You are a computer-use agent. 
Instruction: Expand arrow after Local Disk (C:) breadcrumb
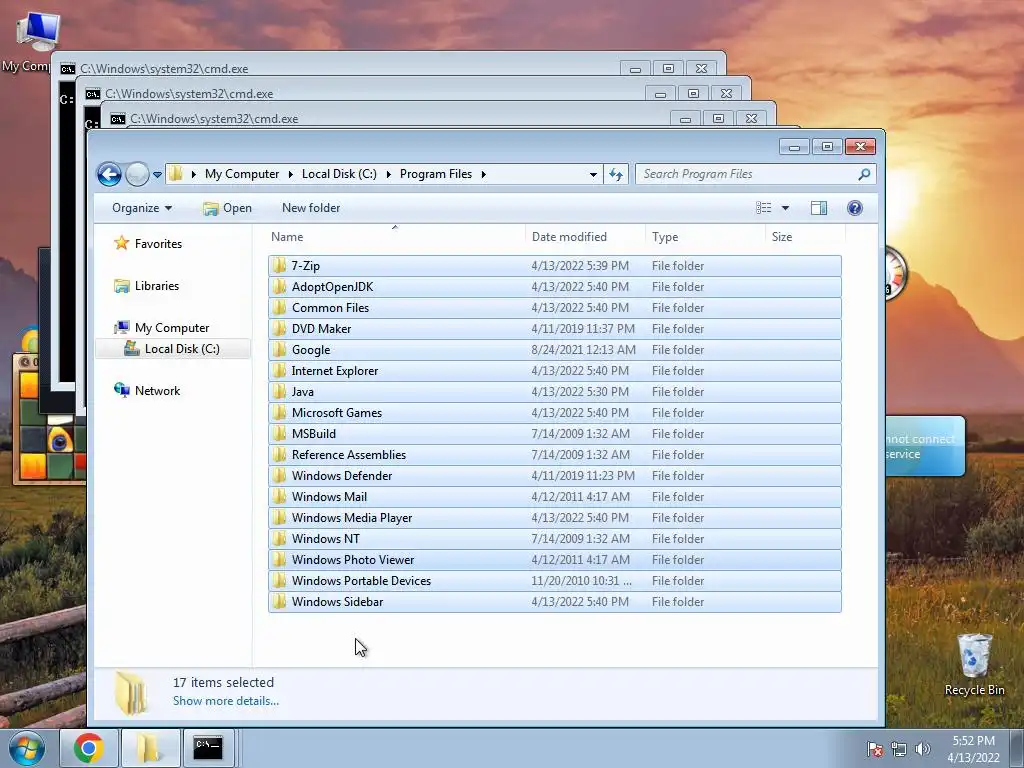(x=389, y=174)
